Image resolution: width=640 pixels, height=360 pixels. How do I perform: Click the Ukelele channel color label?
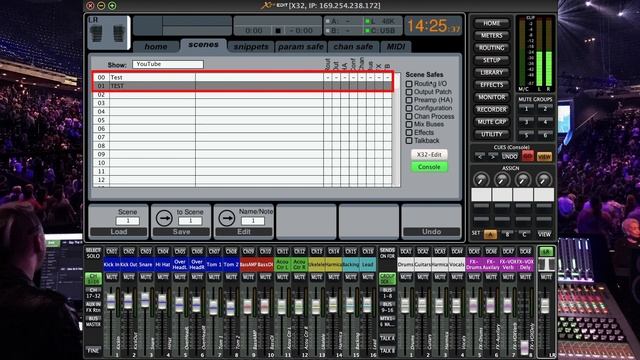(317, 264)
